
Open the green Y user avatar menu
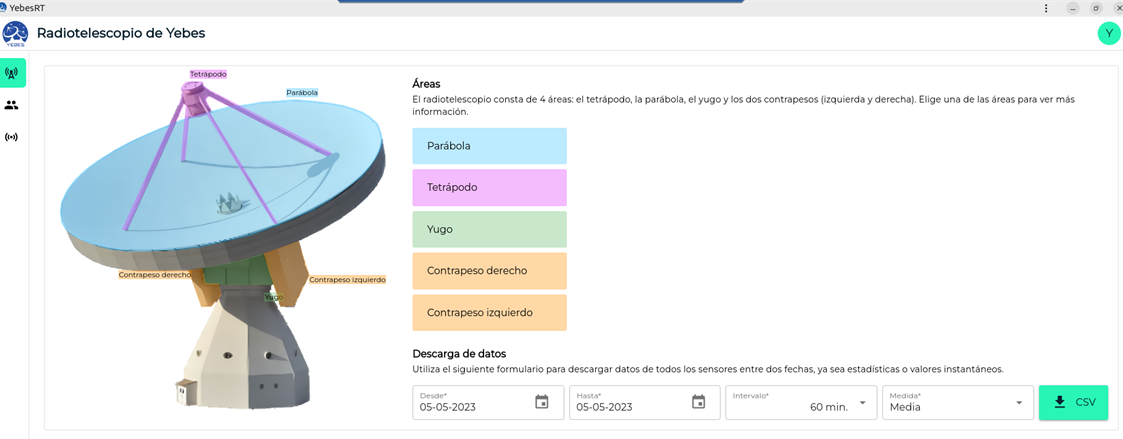(1109, 33)
